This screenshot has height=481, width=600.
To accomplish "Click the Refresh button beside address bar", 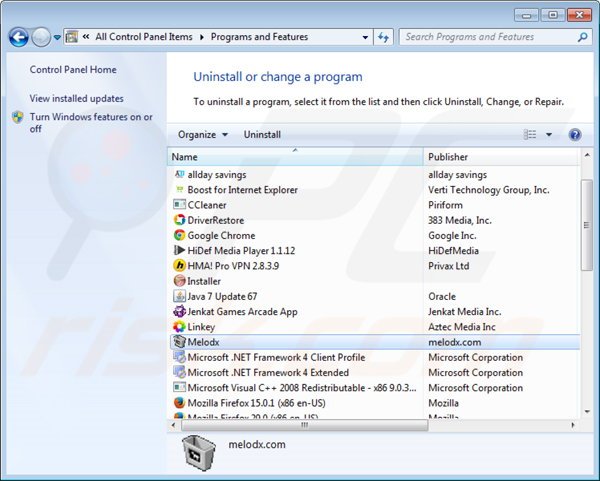I will pos(383,37).
